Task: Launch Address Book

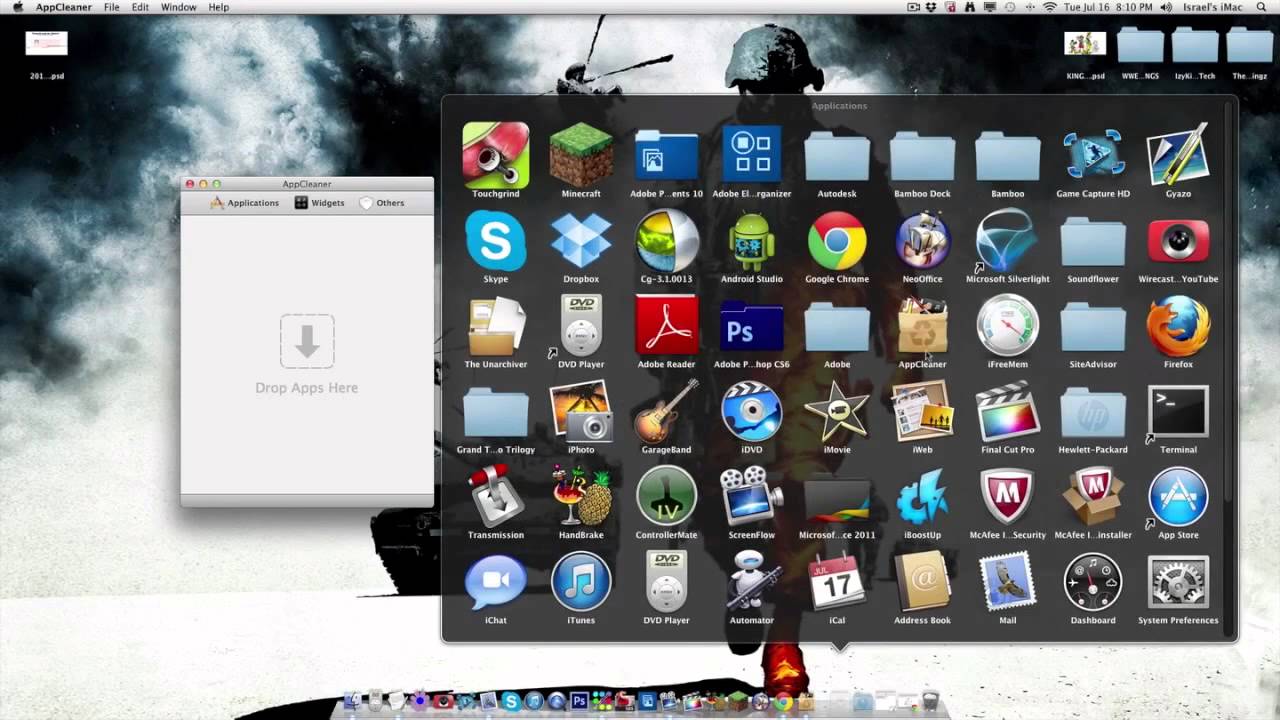Action: point(922,582)
